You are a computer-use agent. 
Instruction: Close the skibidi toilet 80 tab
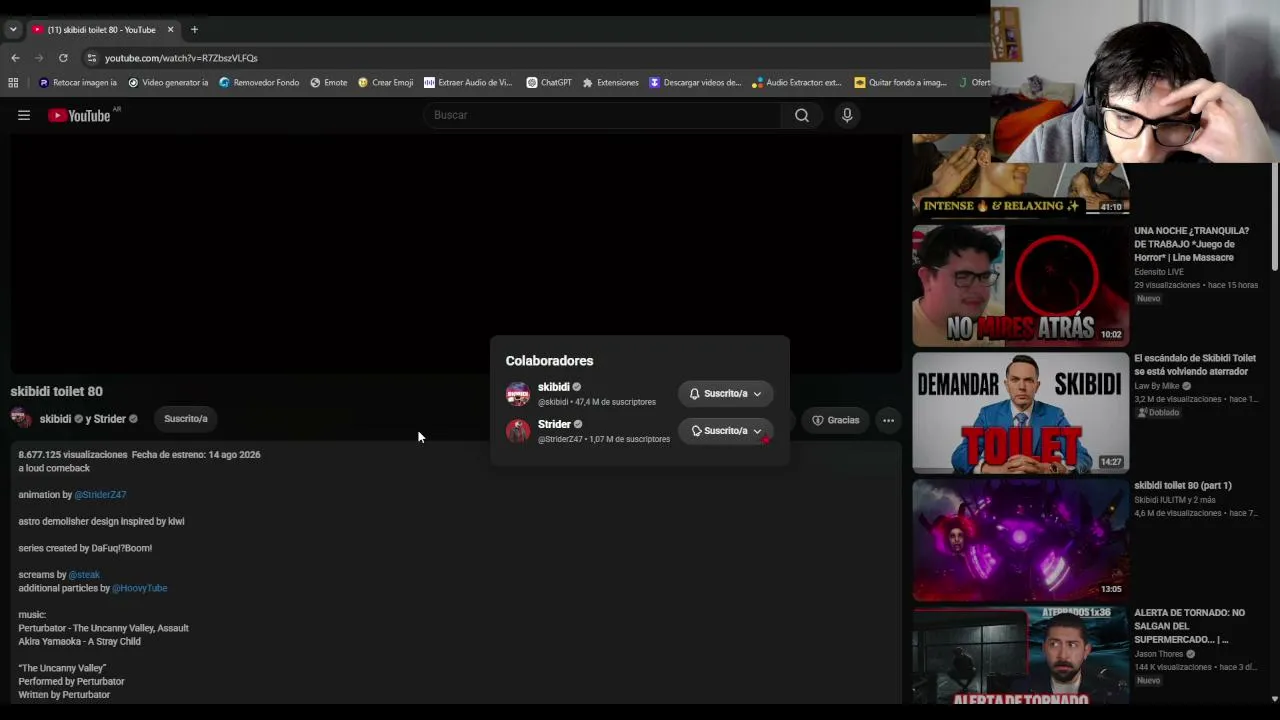click(x=171, y=30)
